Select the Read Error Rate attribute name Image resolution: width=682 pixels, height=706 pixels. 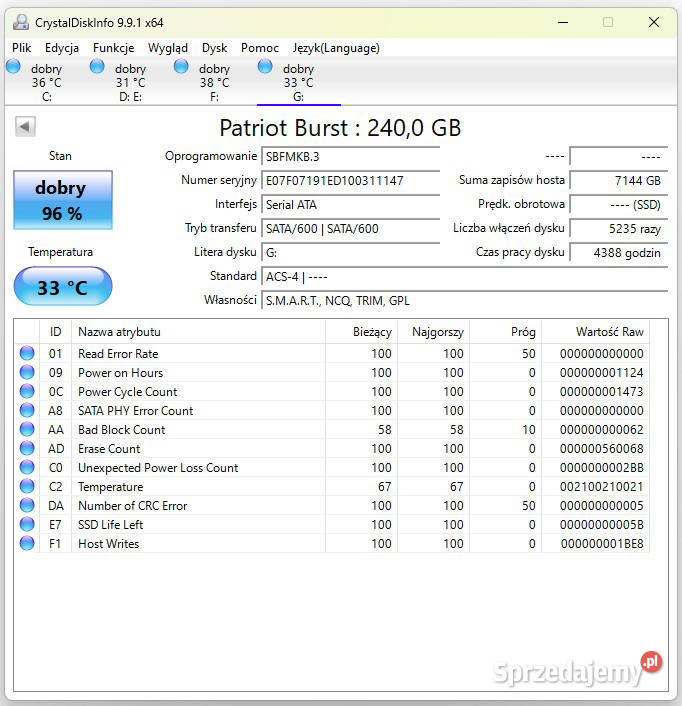pyautogui.click(x=118, y=353)
